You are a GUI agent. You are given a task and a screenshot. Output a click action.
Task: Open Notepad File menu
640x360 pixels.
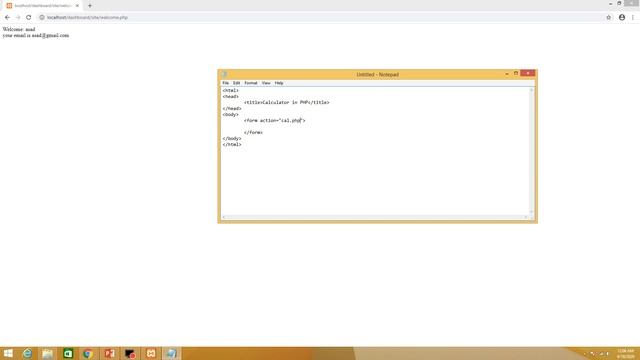(x=225, y=83)
